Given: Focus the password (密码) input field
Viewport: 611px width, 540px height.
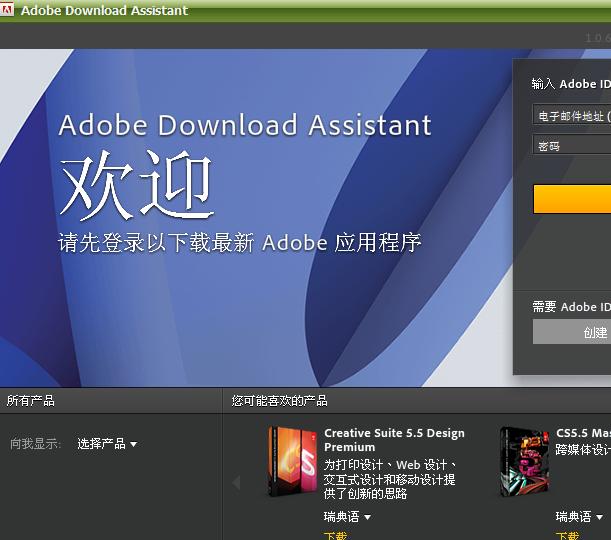Looking at the screenshot, I should coord(572,145).
